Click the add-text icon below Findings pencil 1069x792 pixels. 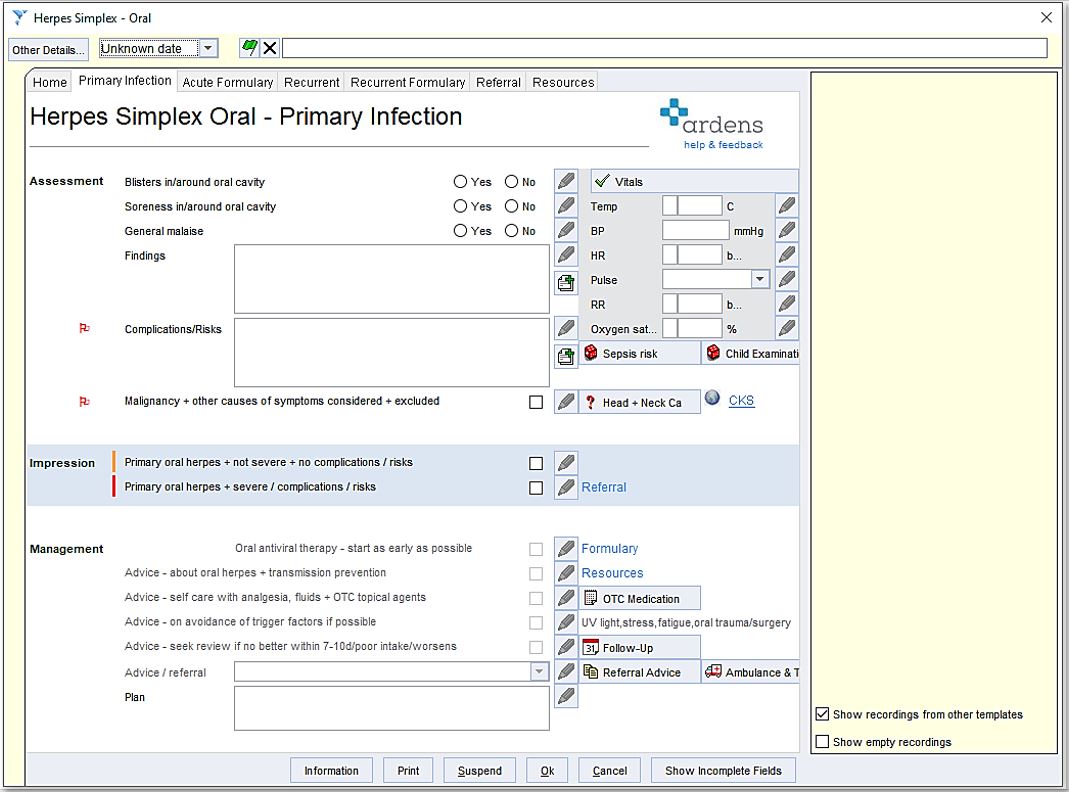pyautogui.click(x=566, y=281)
